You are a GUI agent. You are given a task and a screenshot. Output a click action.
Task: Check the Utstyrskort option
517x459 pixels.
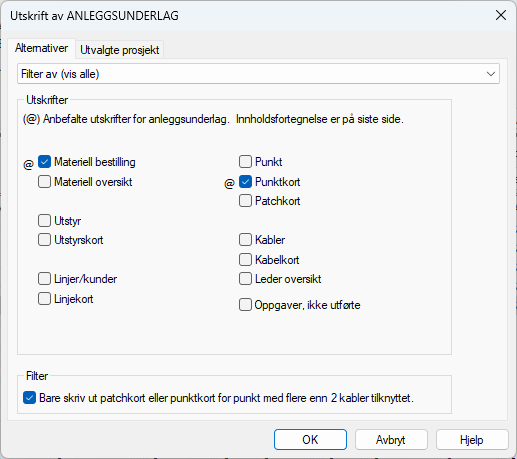44,240
